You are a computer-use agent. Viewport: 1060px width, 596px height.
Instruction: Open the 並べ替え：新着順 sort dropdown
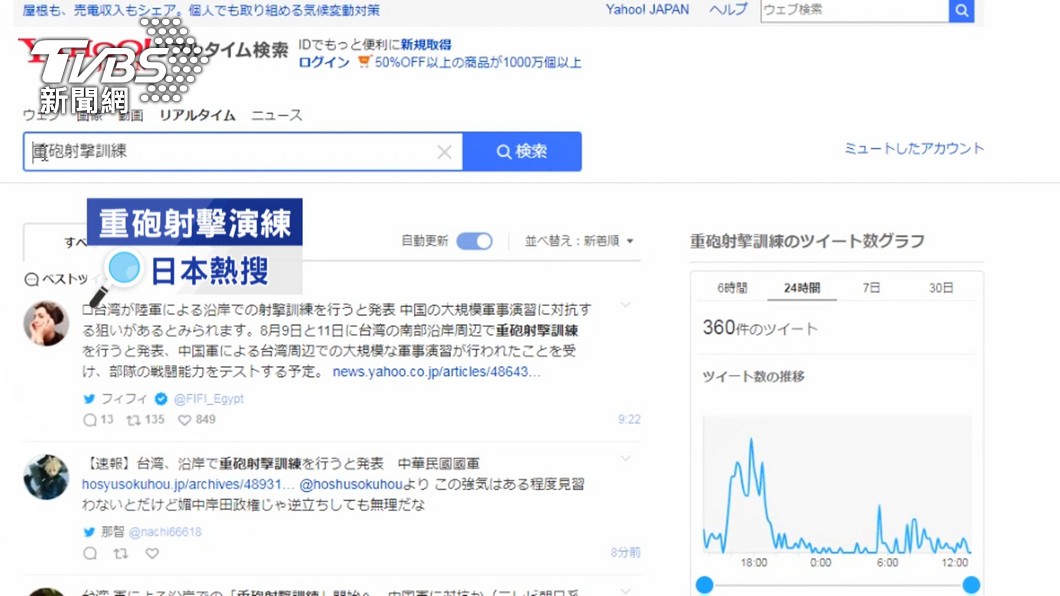(579, 241)
